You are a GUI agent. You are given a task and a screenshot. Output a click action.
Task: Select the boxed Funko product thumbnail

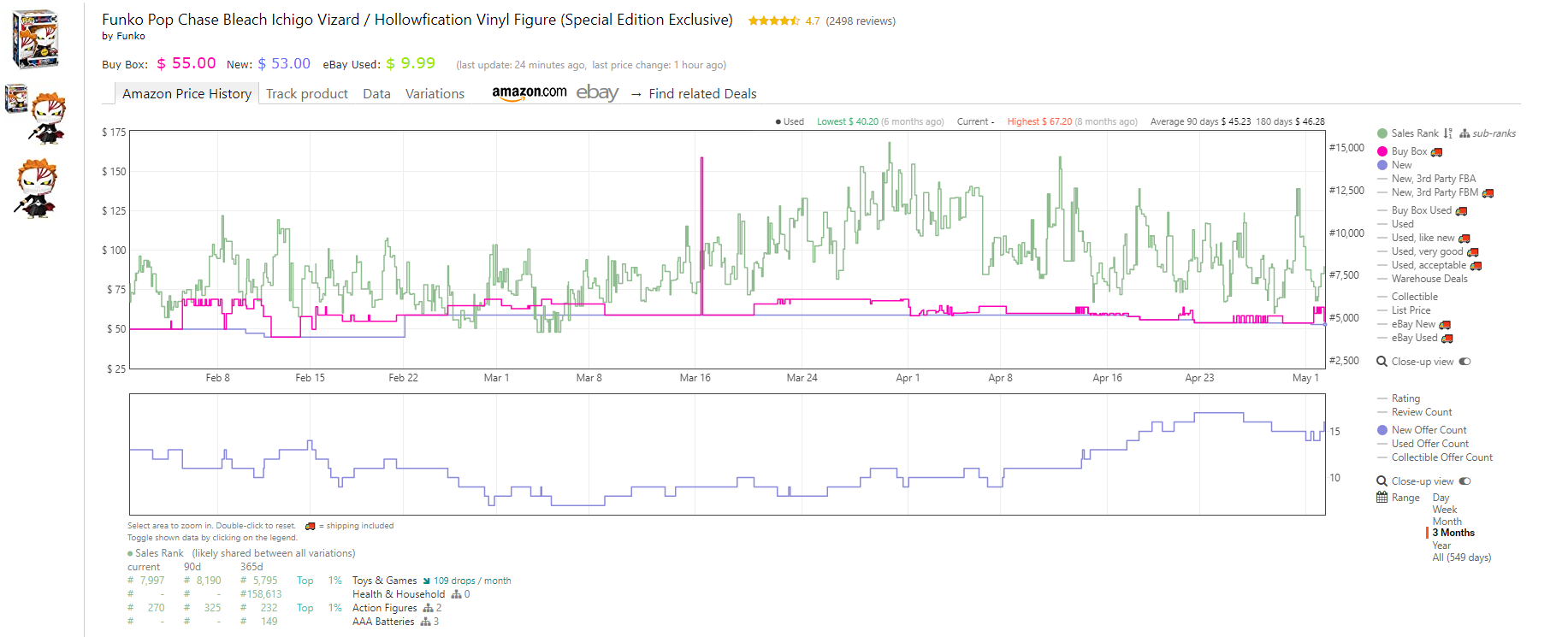(36, 38)
